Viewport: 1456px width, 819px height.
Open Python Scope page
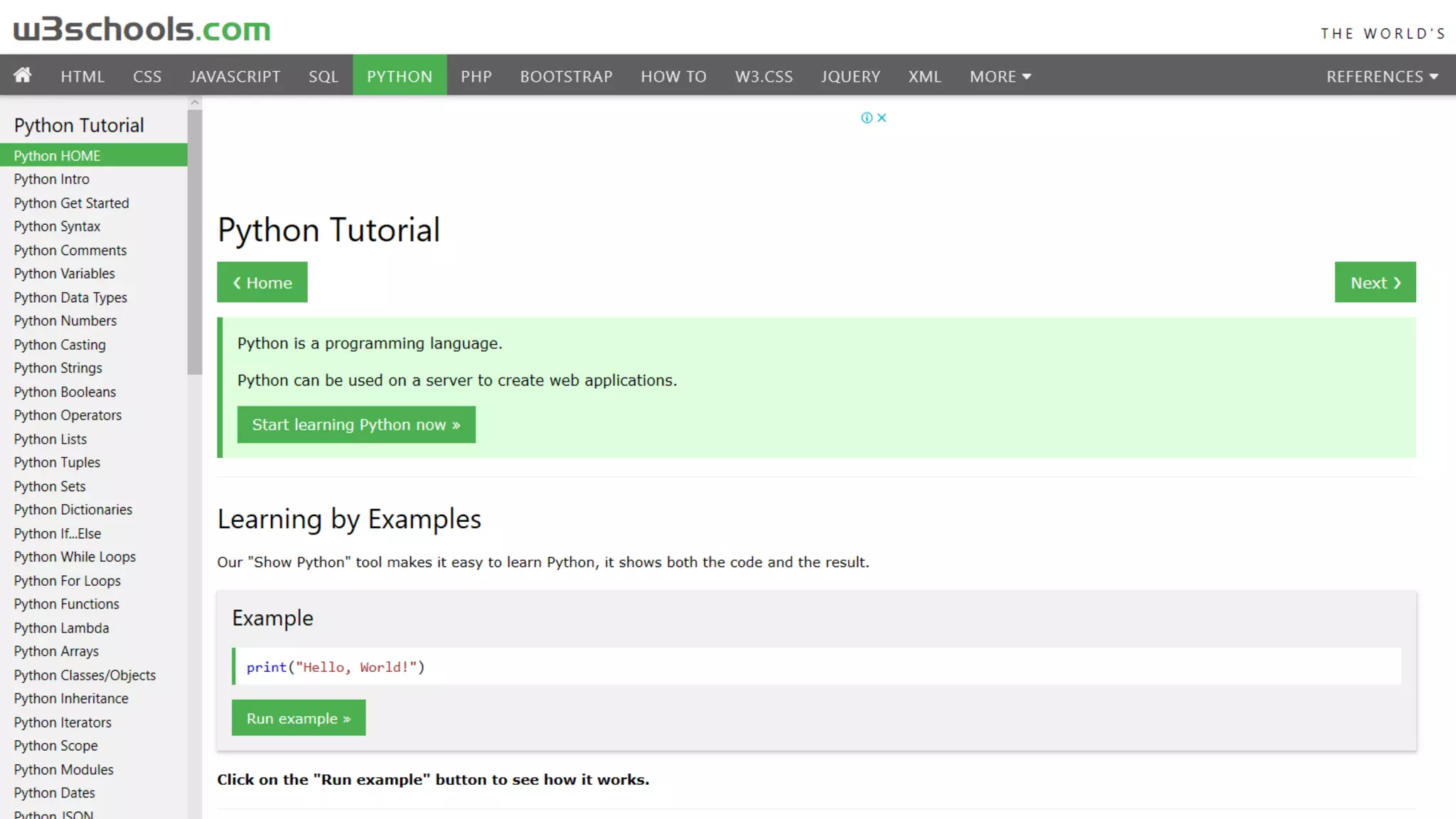click(x=94, y=746)
